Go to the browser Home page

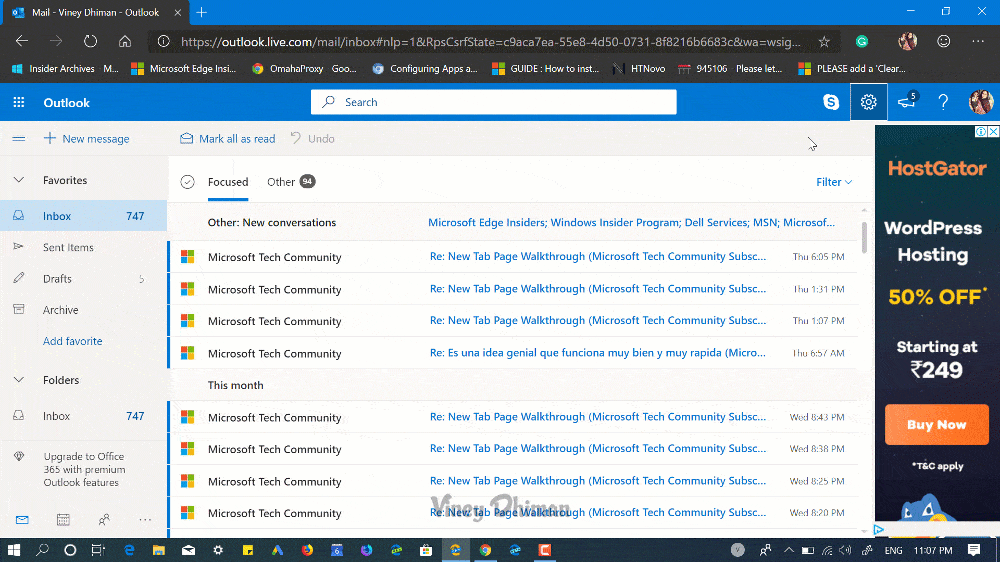click(125, 41)
